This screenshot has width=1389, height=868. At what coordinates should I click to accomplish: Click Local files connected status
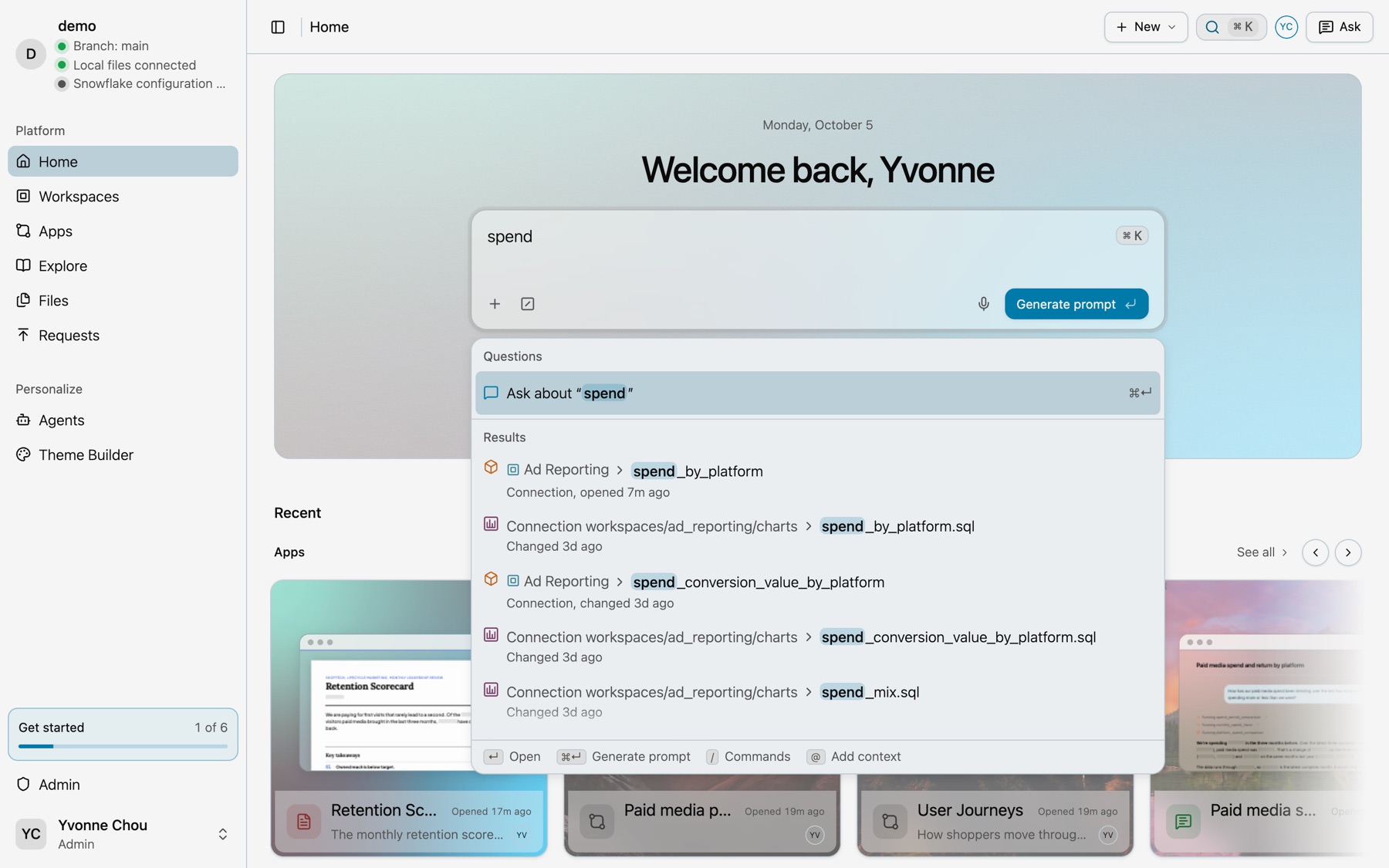coord(127,65)
